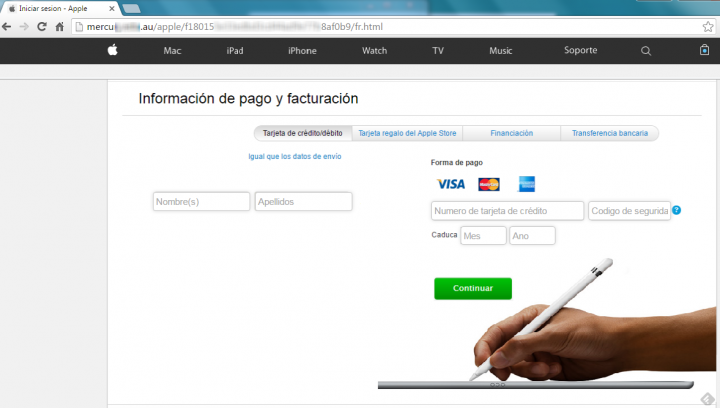Viewport: 720px width, 408px height.
Task: Open the Mac menu
Action: click(172, 51)
